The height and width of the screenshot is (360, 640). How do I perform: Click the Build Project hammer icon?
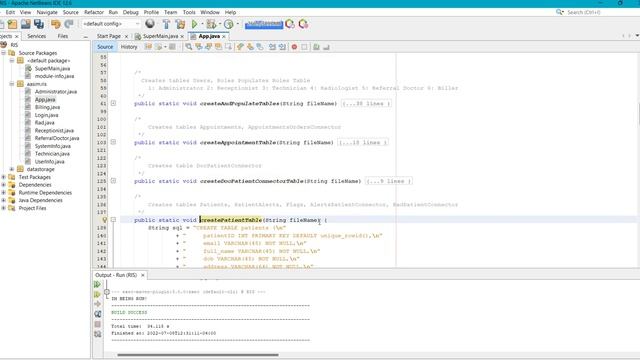(166, 24)
